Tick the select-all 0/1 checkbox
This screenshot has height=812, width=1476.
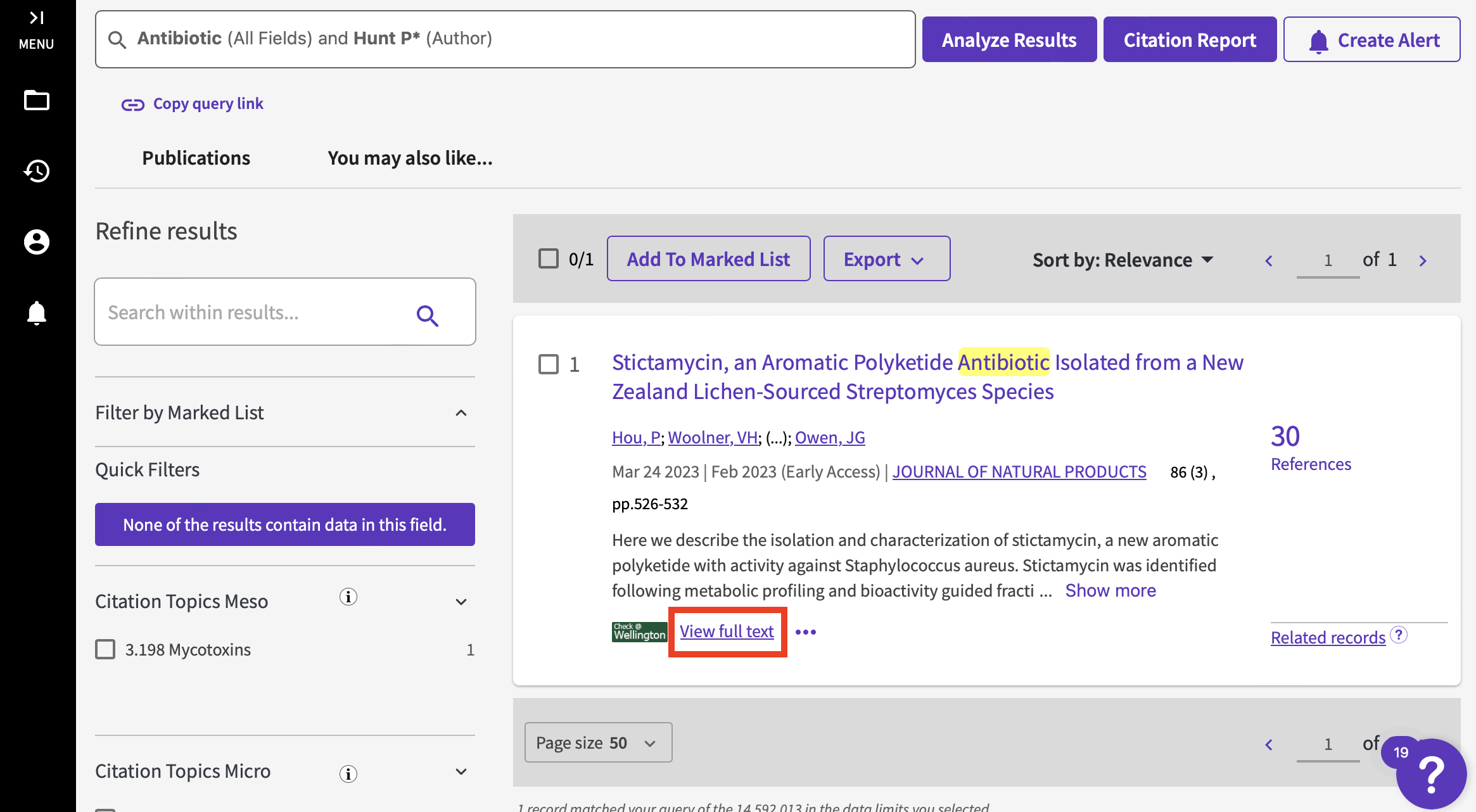tap(549, 258)
